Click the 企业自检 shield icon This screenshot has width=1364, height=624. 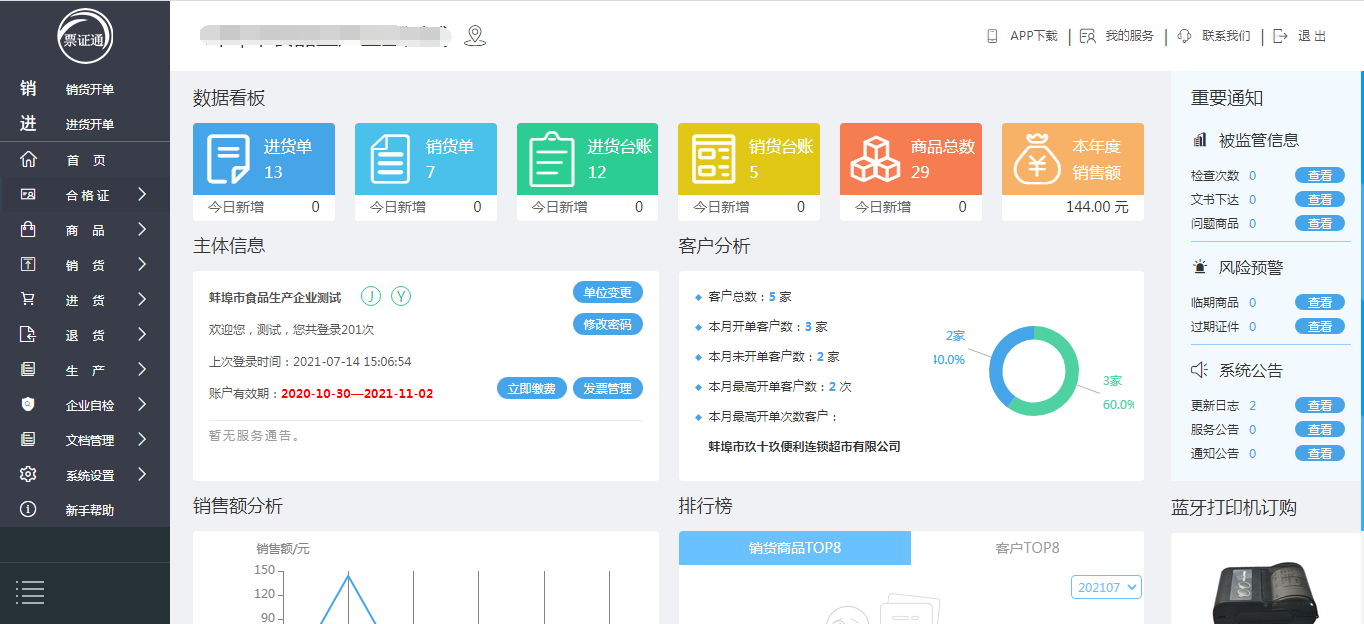[28, 405]
